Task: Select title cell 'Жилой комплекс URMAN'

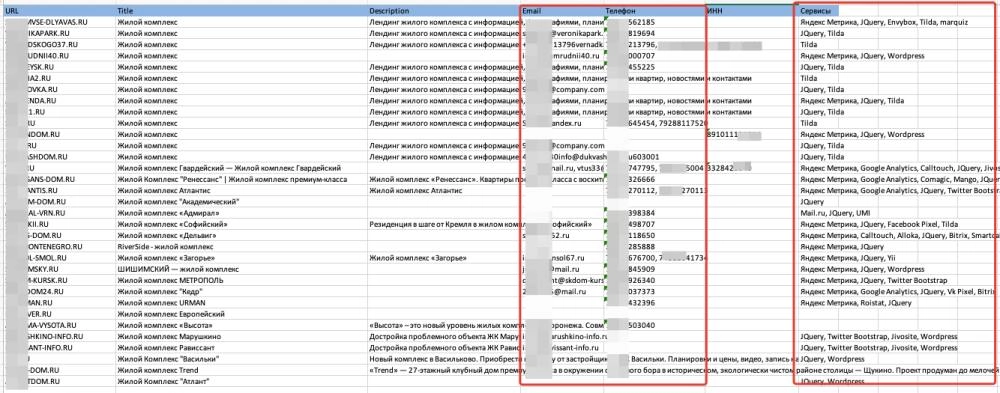Action: click(x=162, y=302)
